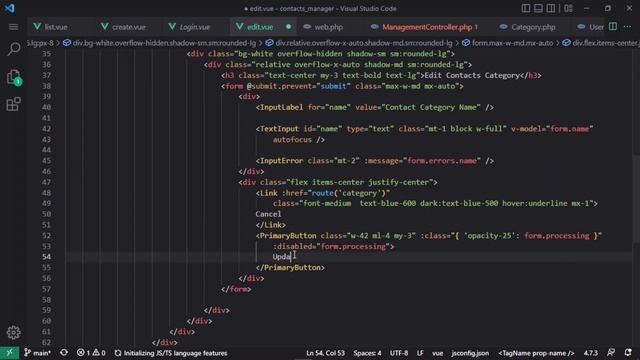Screen dimensions: 640x360
Task: Click the unsaved dot on edit.vue tab
Action: pyautogui.click(x=289, y=27)
